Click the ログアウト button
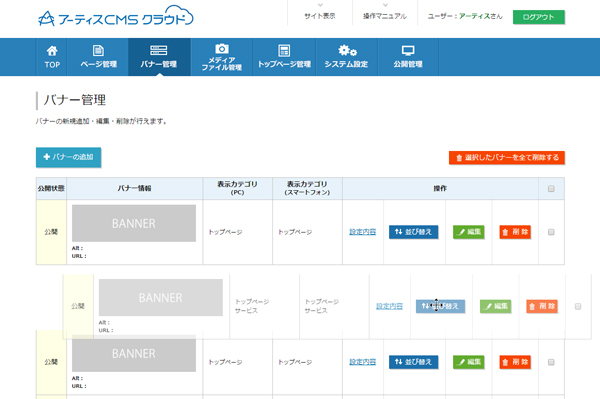Image resolution: width=600 pixels, height=399 pixels. tap(538, 17)
